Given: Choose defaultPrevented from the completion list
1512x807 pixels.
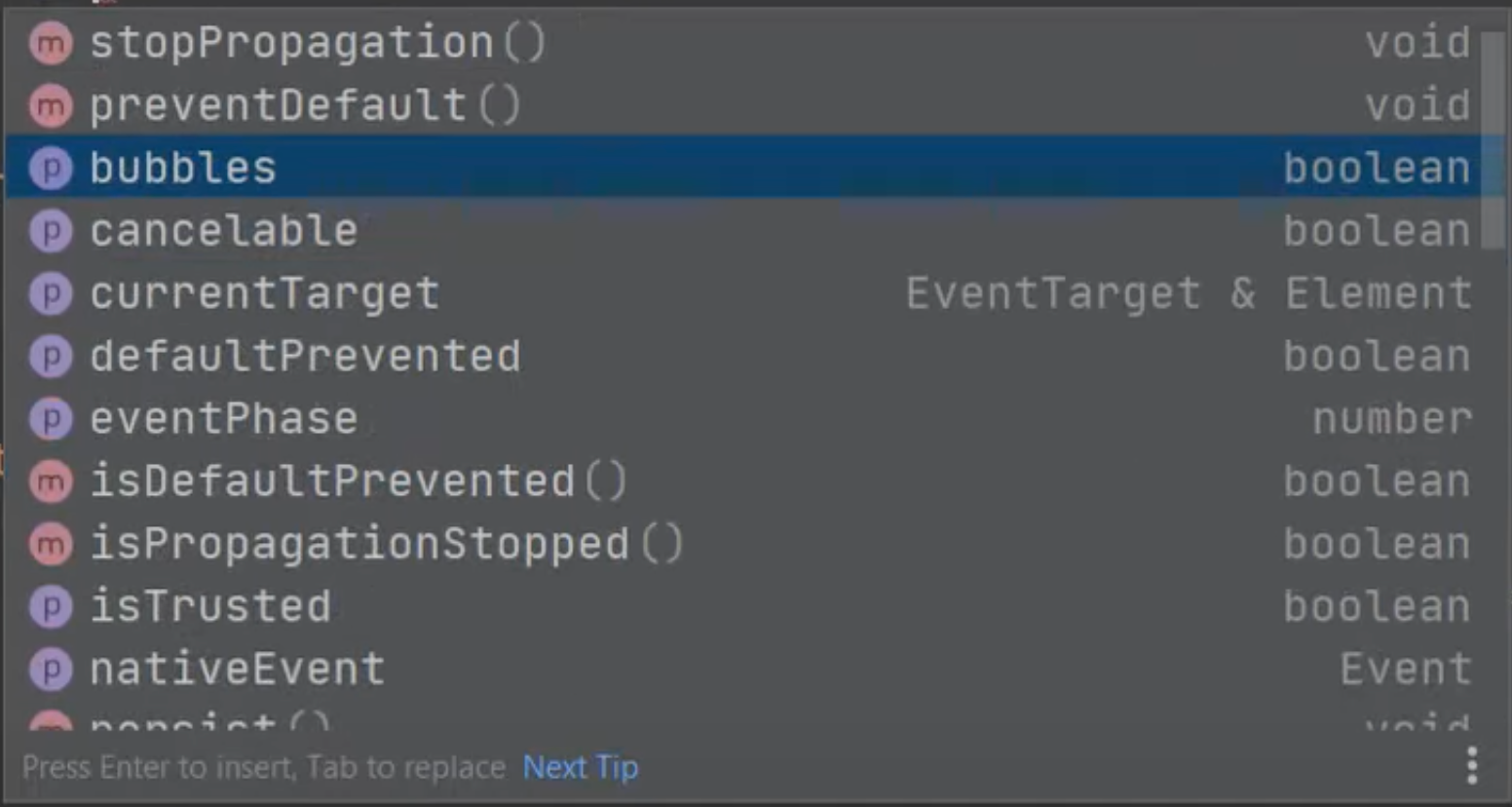Looking at the screenshot, I should pyautogui.click(x=743, y=356).
